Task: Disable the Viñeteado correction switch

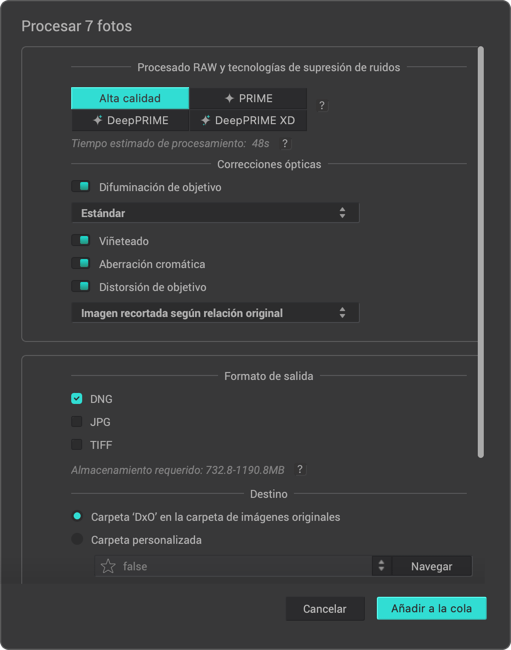Action: coord(80,240)
